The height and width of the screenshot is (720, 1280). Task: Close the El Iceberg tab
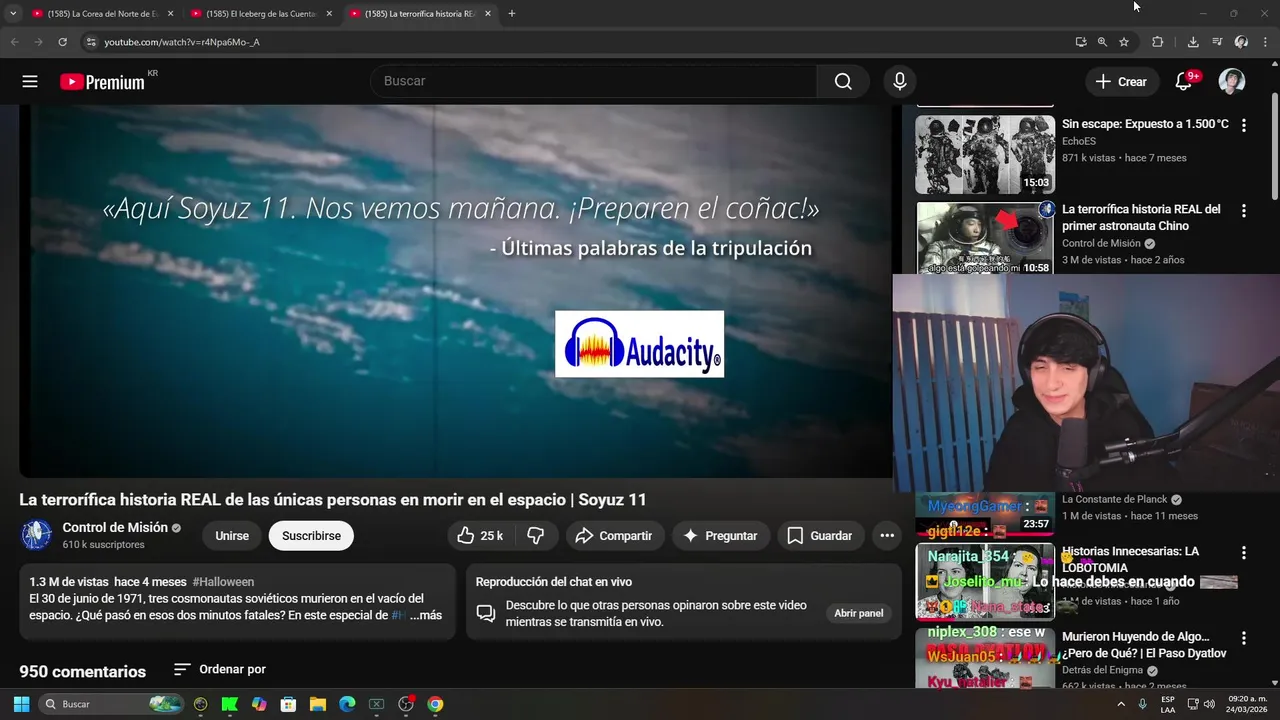(329, 14)
